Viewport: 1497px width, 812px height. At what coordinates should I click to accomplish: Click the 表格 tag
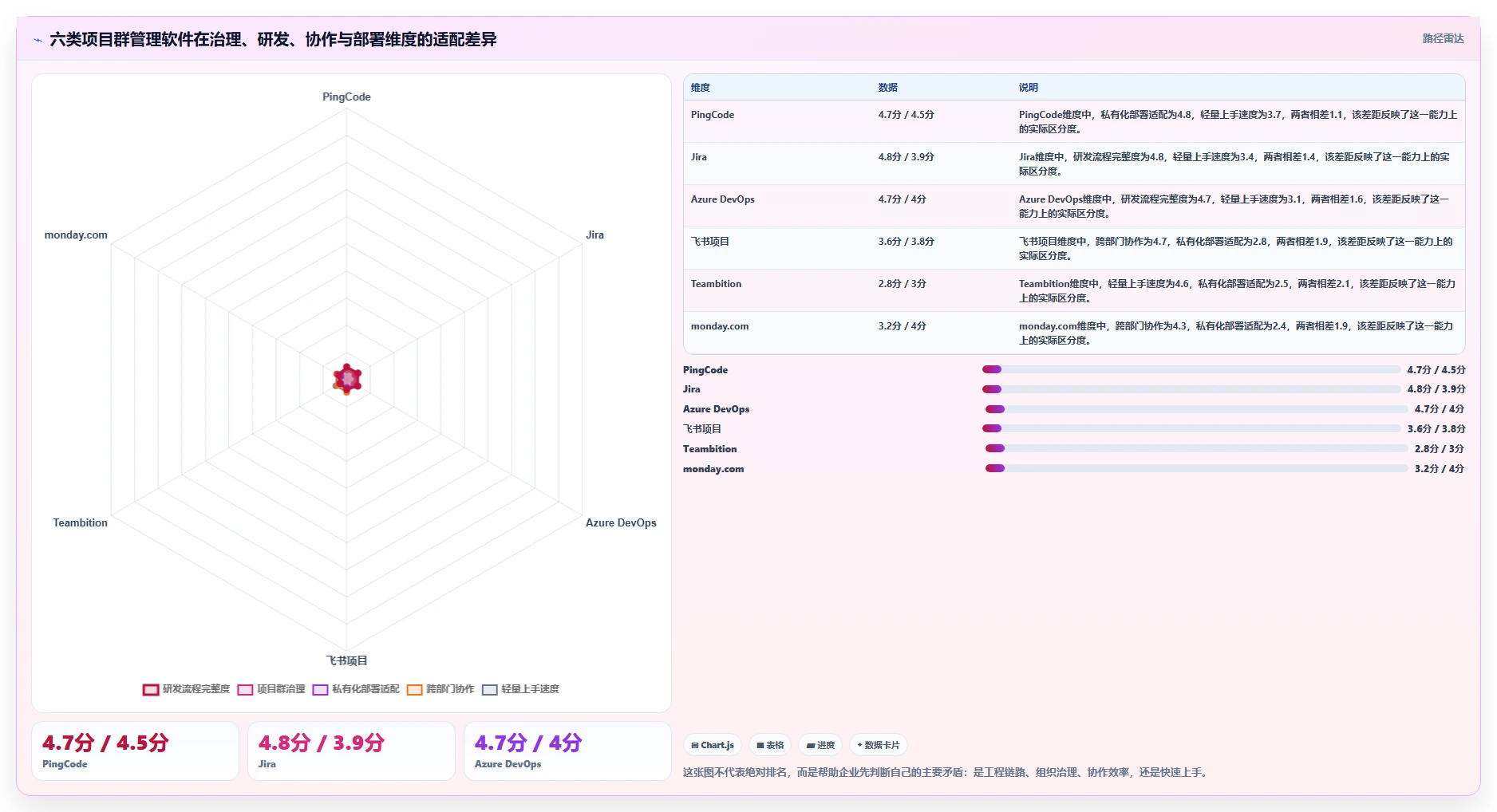point(770,745)
